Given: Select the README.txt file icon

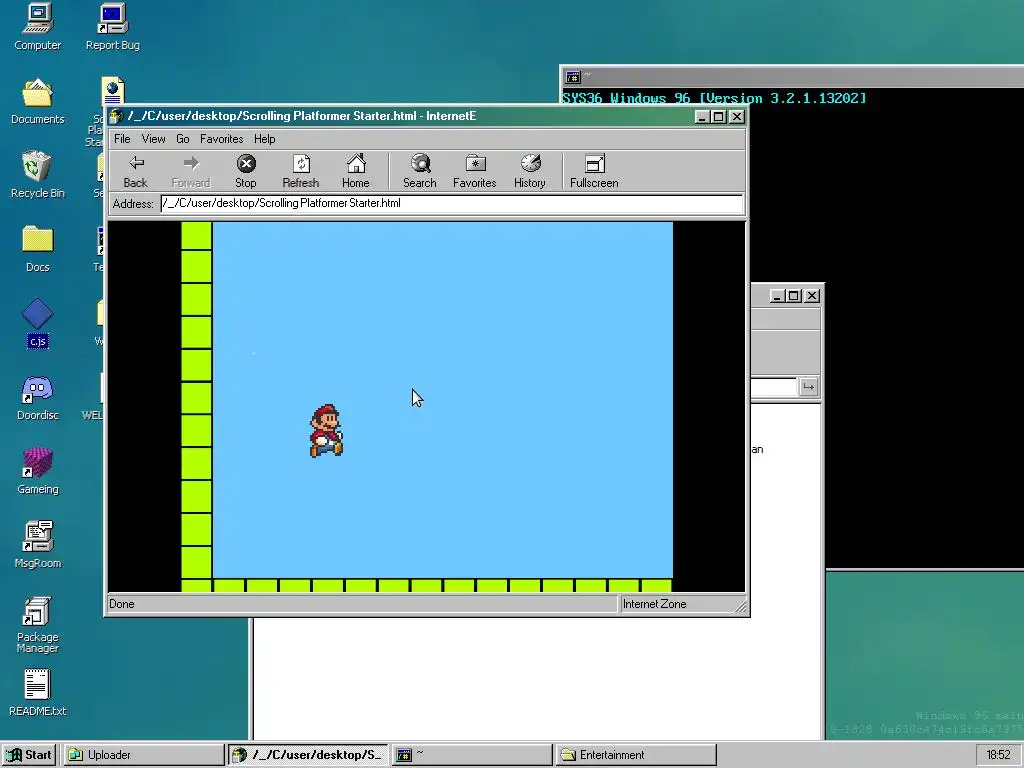Looking at the screenshot, I should [x=38, y=693].
